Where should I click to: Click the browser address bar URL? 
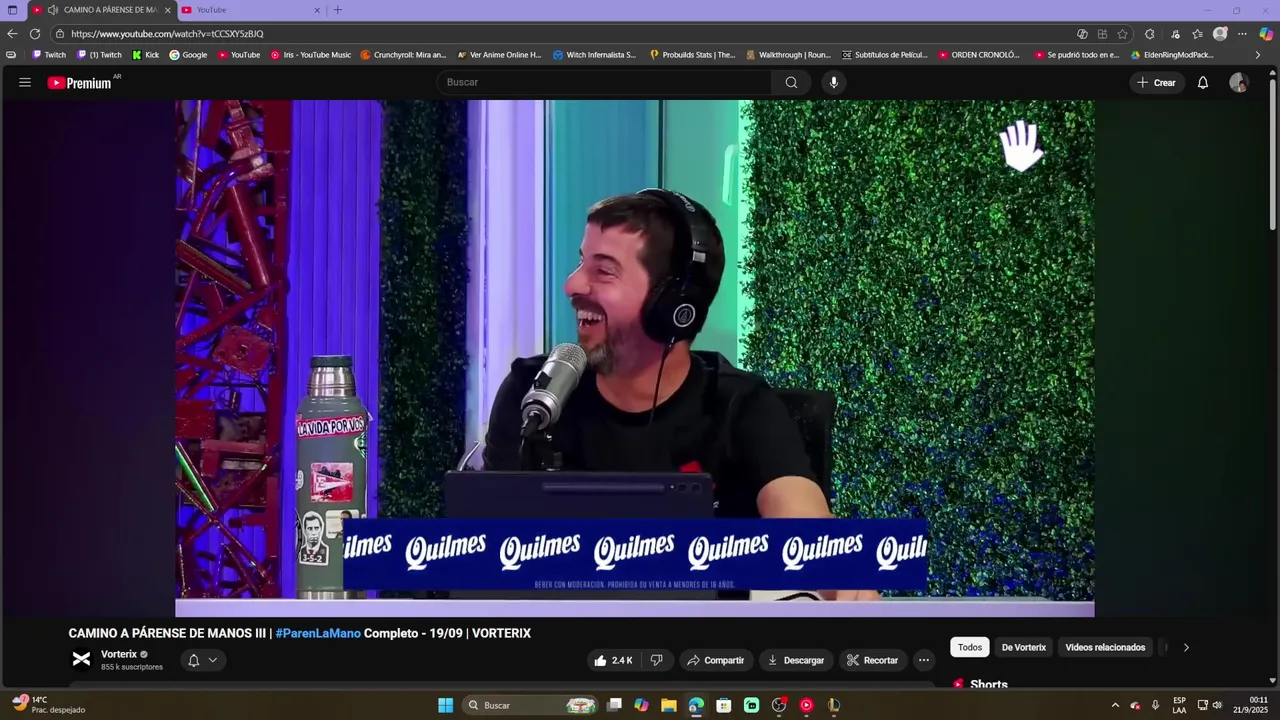tap(167, 34)
